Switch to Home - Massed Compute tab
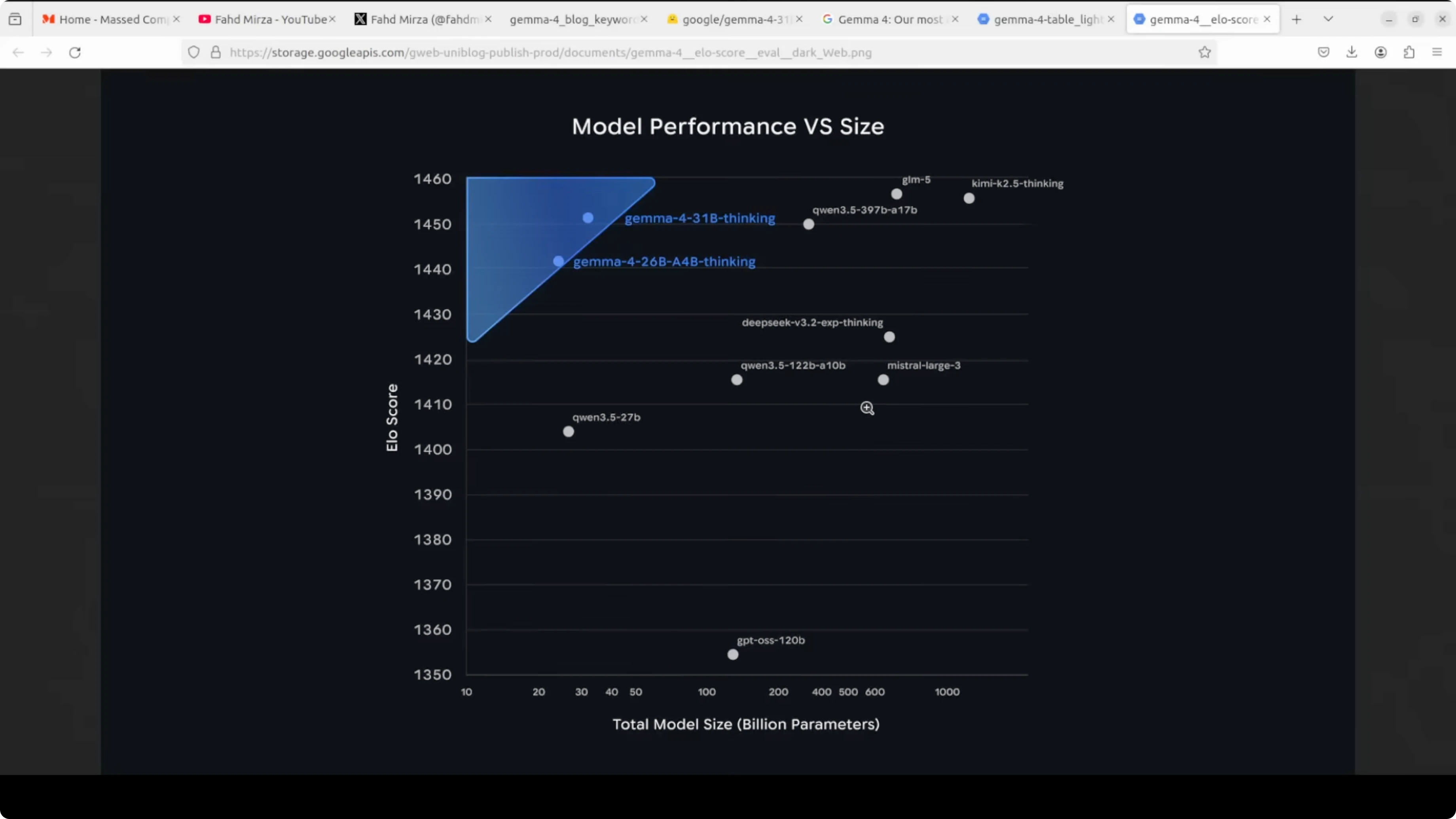 [107, 19]
